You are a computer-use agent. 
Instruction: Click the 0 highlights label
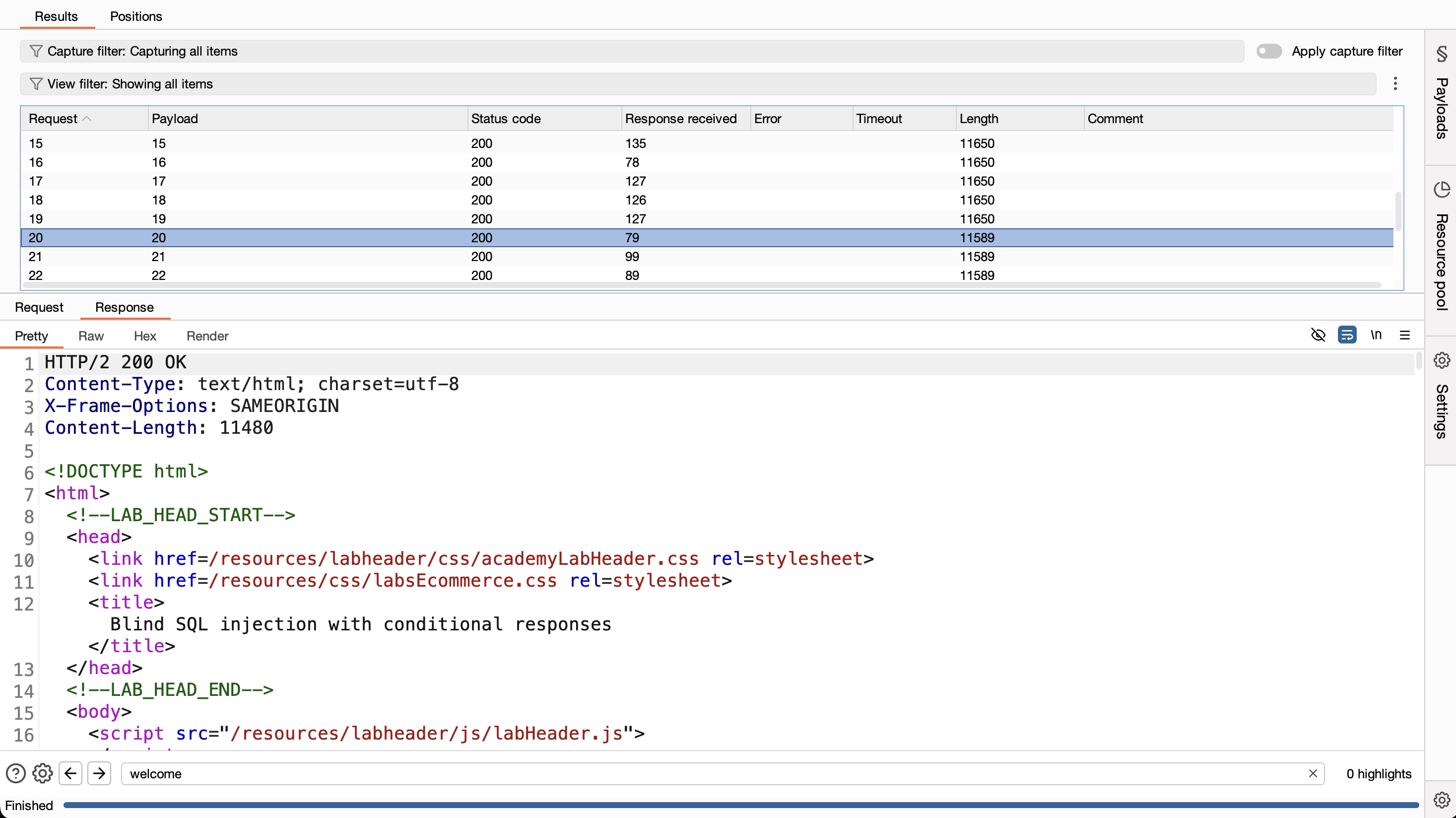click(x=1379, y=773)
